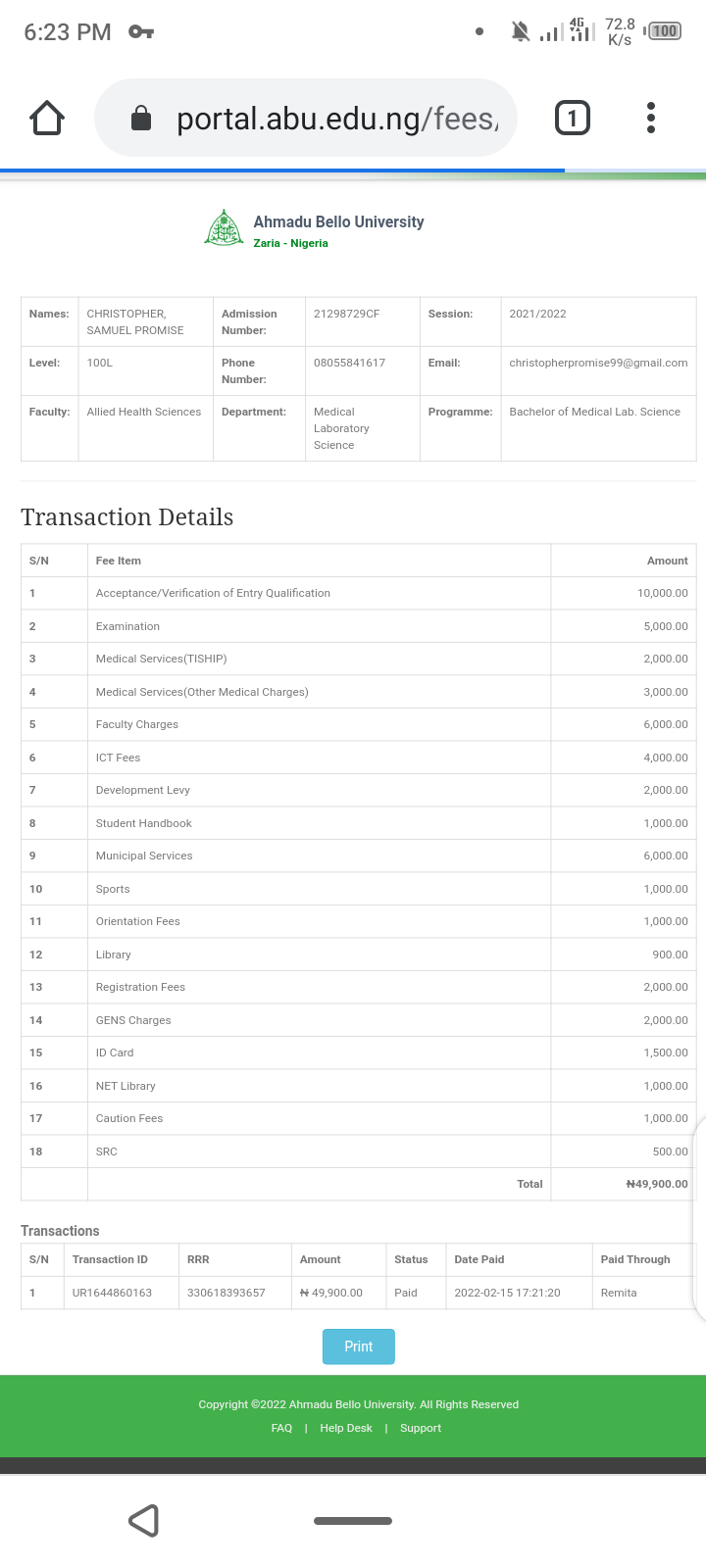Tap the battery indicator in status bar

664,31
